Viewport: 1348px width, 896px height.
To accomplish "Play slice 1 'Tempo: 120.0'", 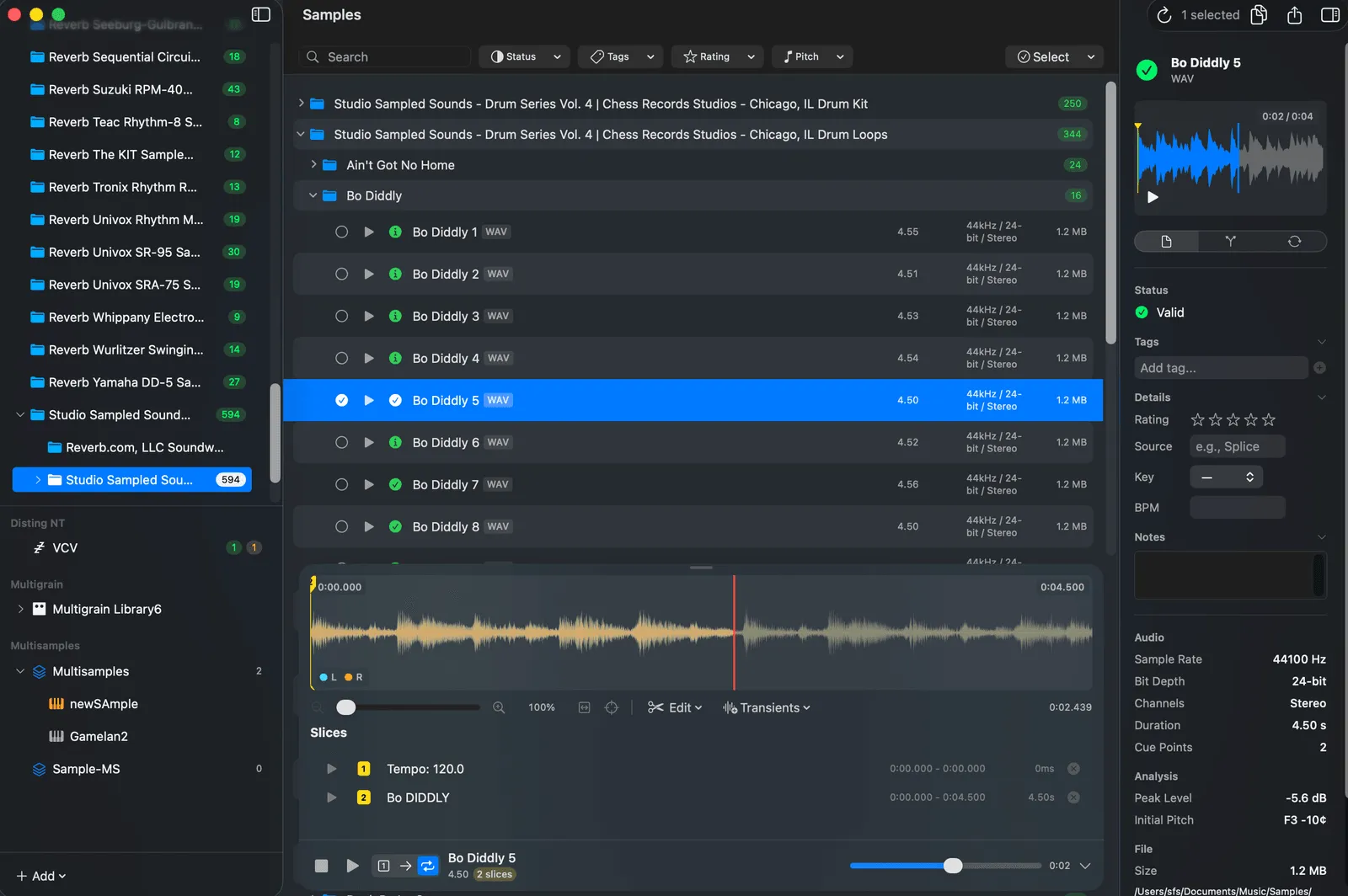I will pos(331,769).
